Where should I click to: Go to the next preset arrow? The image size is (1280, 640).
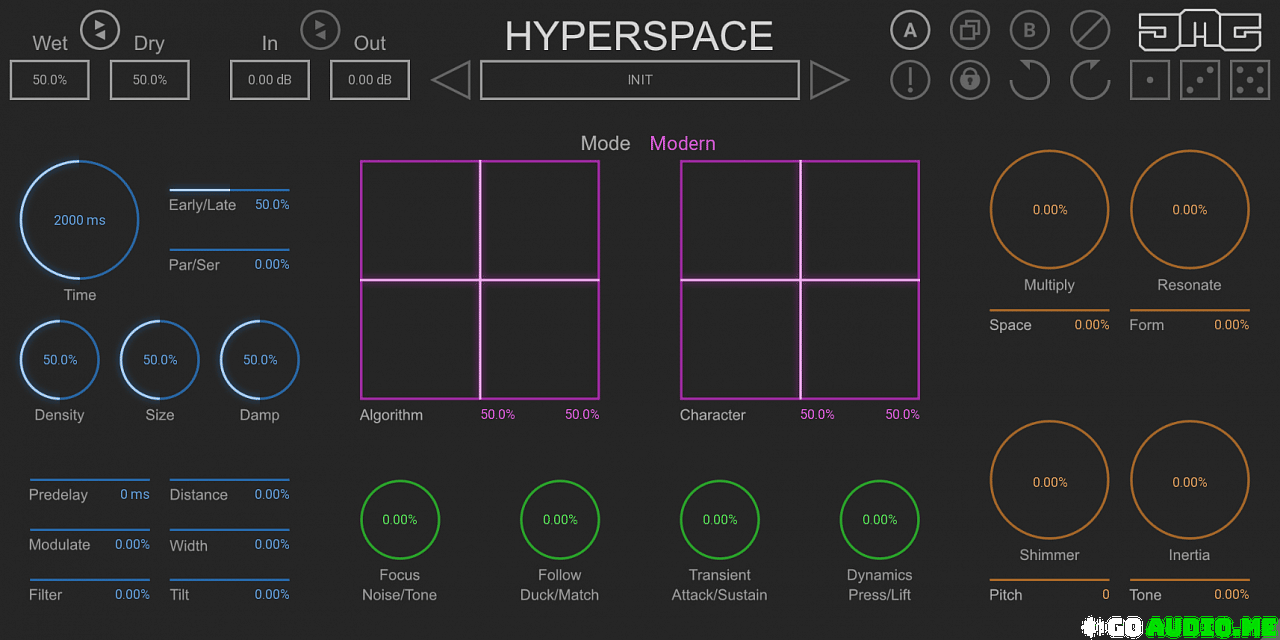click(x=830, y=80)
